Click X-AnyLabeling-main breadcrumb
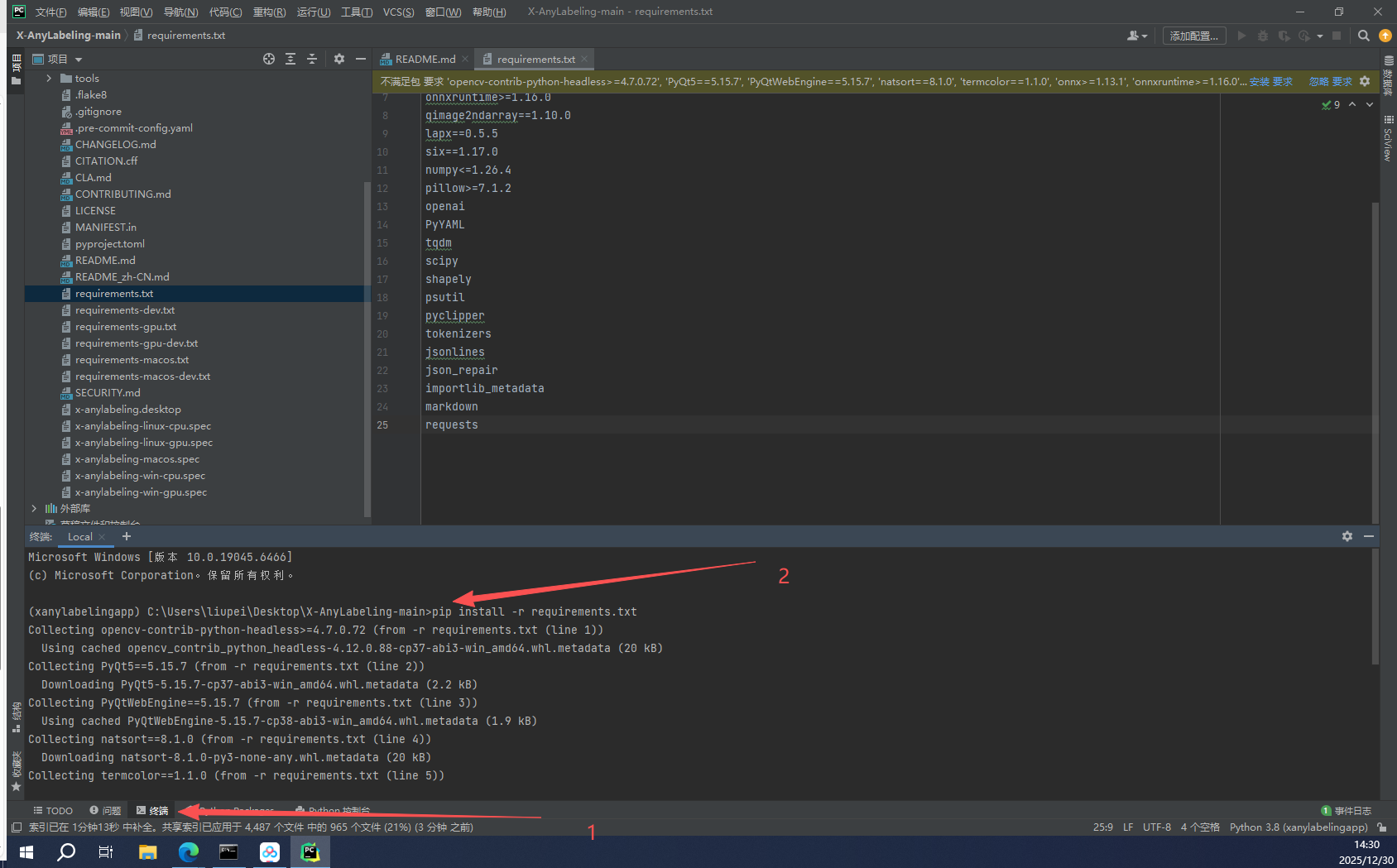 (x=69, y=35)
